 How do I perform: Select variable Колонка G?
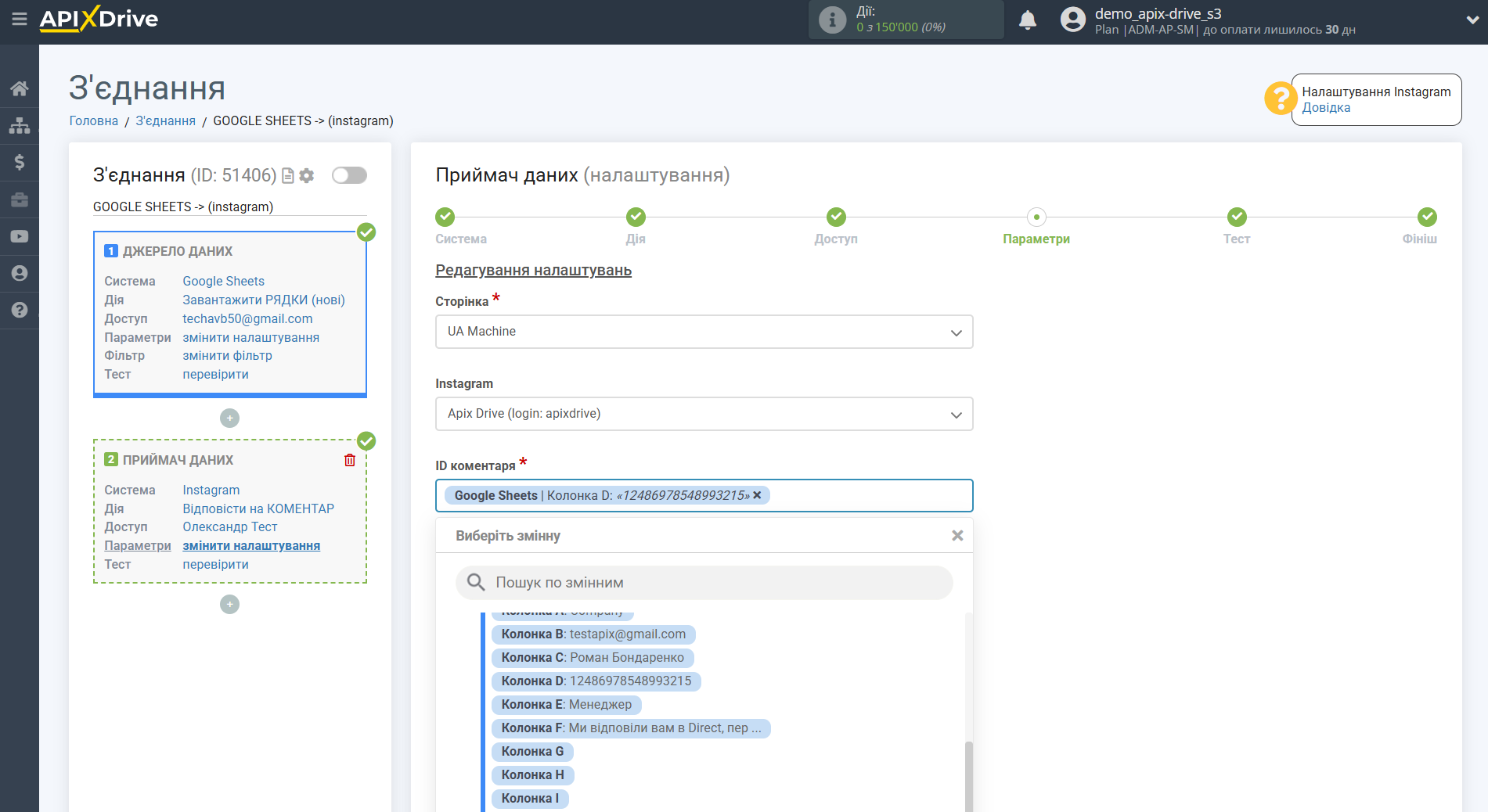(x=532, y=752)
